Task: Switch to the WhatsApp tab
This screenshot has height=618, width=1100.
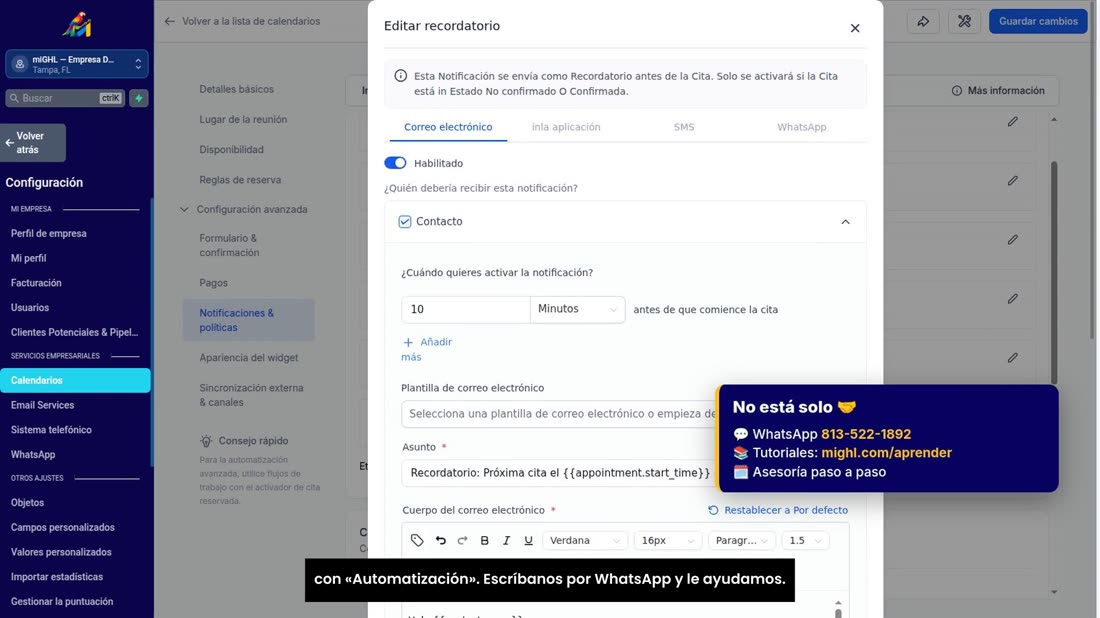Action: (802, 127)
